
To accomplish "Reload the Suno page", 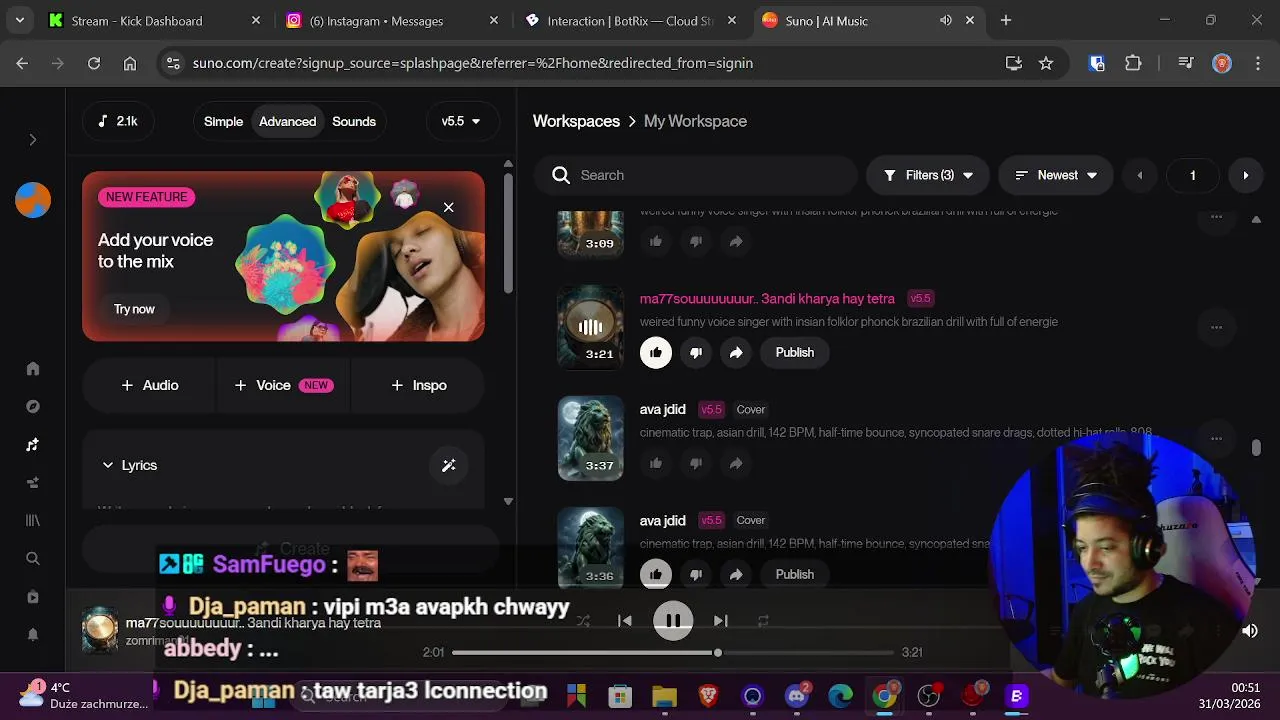I will (x=94, y=63).
